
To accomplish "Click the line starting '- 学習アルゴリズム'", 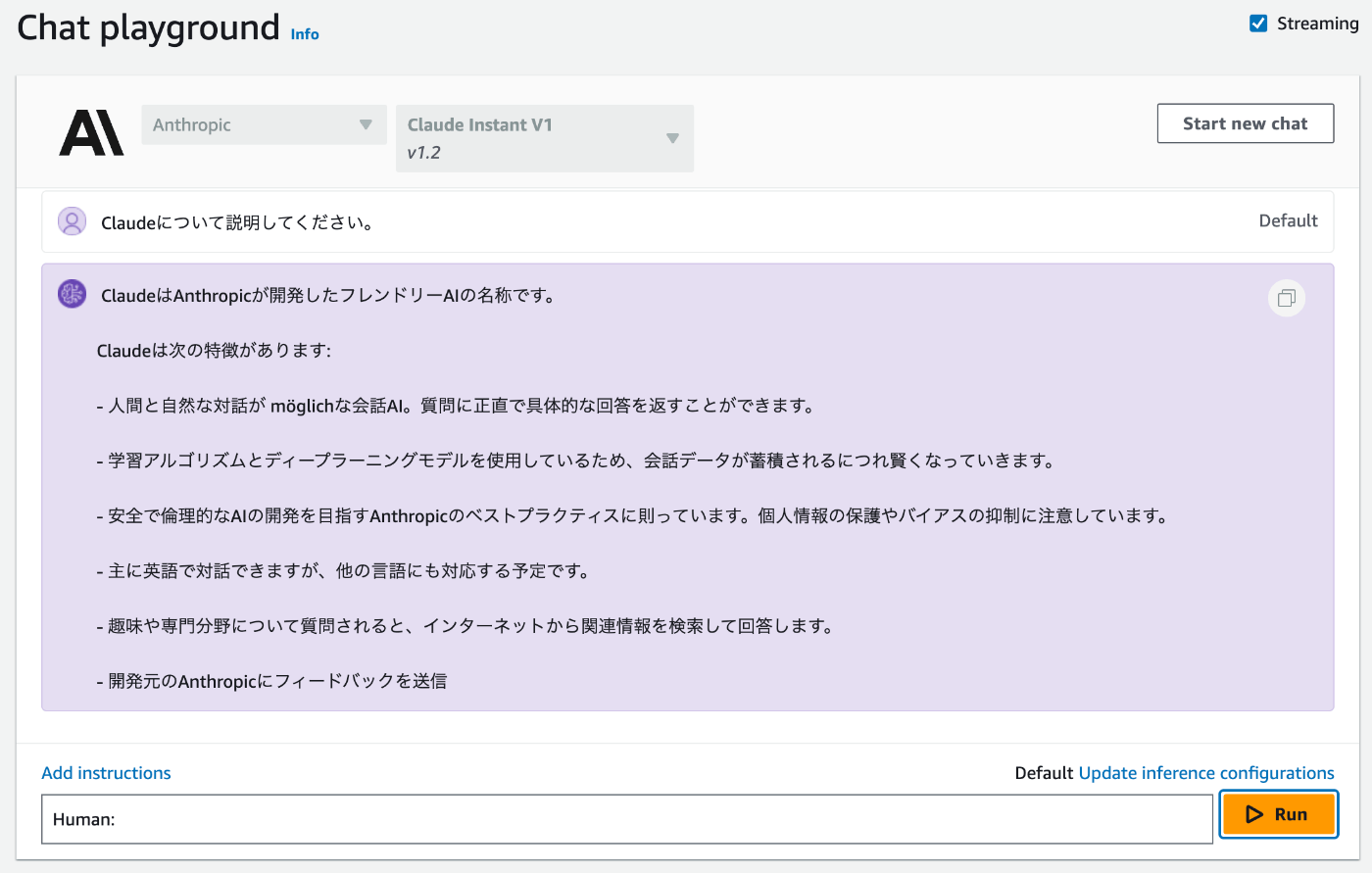I will 575,461.
